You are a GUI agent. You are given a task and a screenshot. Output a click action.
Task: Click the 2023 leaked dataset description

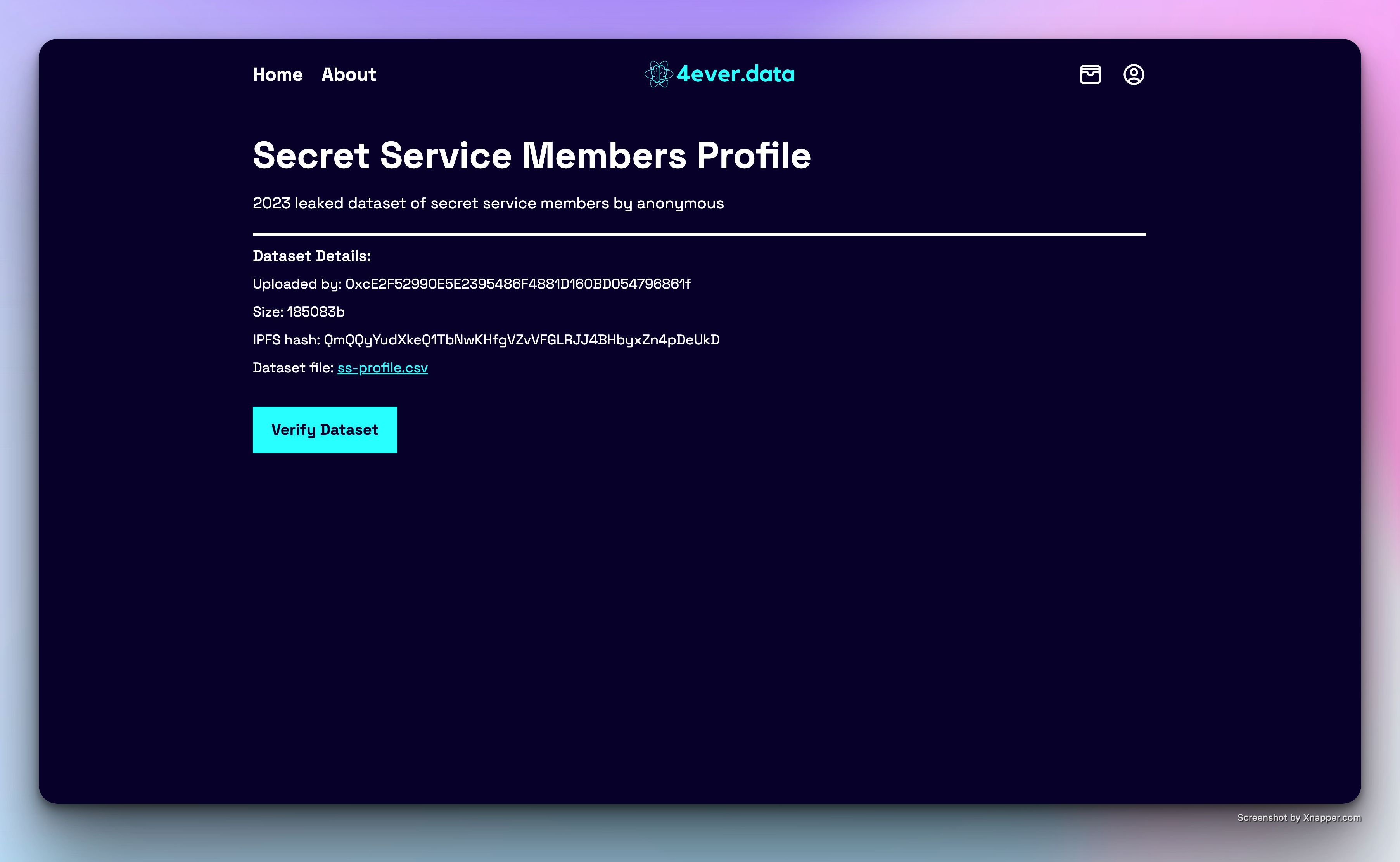coord(488,204)
